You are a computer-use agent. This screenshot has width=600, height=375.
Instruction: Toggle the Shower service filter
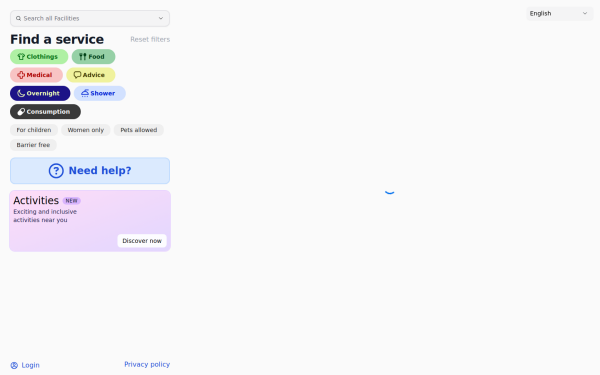[100, 93]
